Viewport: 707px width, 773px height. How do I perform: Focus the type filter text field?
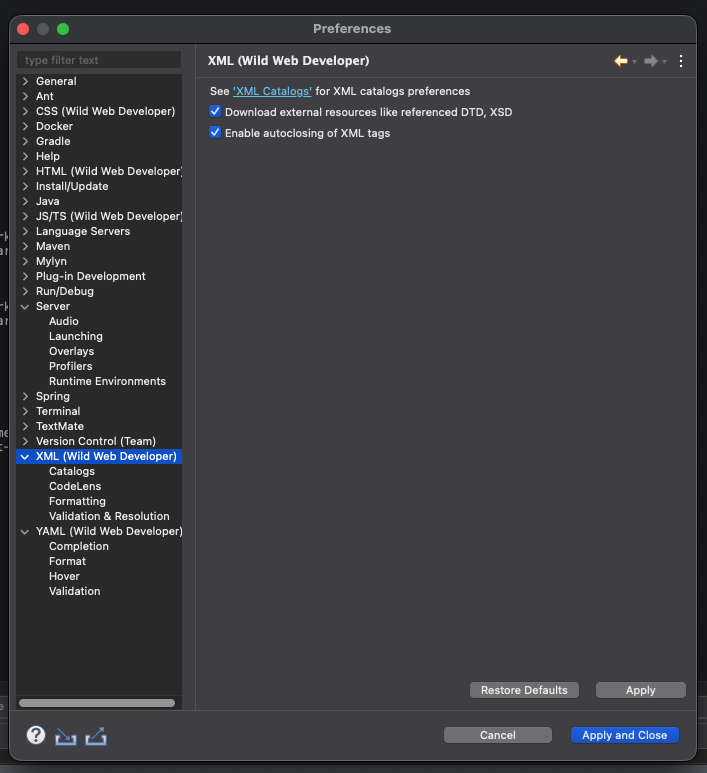point(99,60)
